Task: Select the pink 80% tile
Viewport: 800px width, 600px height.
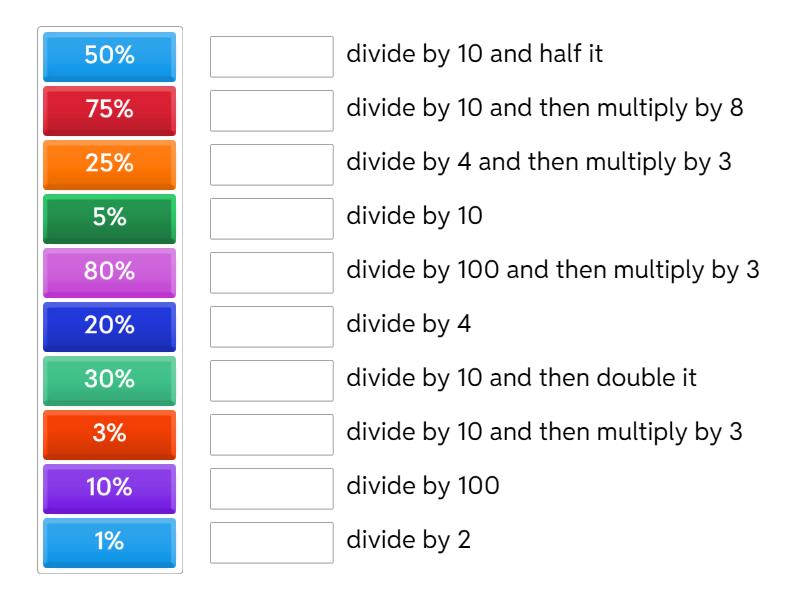Action: (109, 272)
